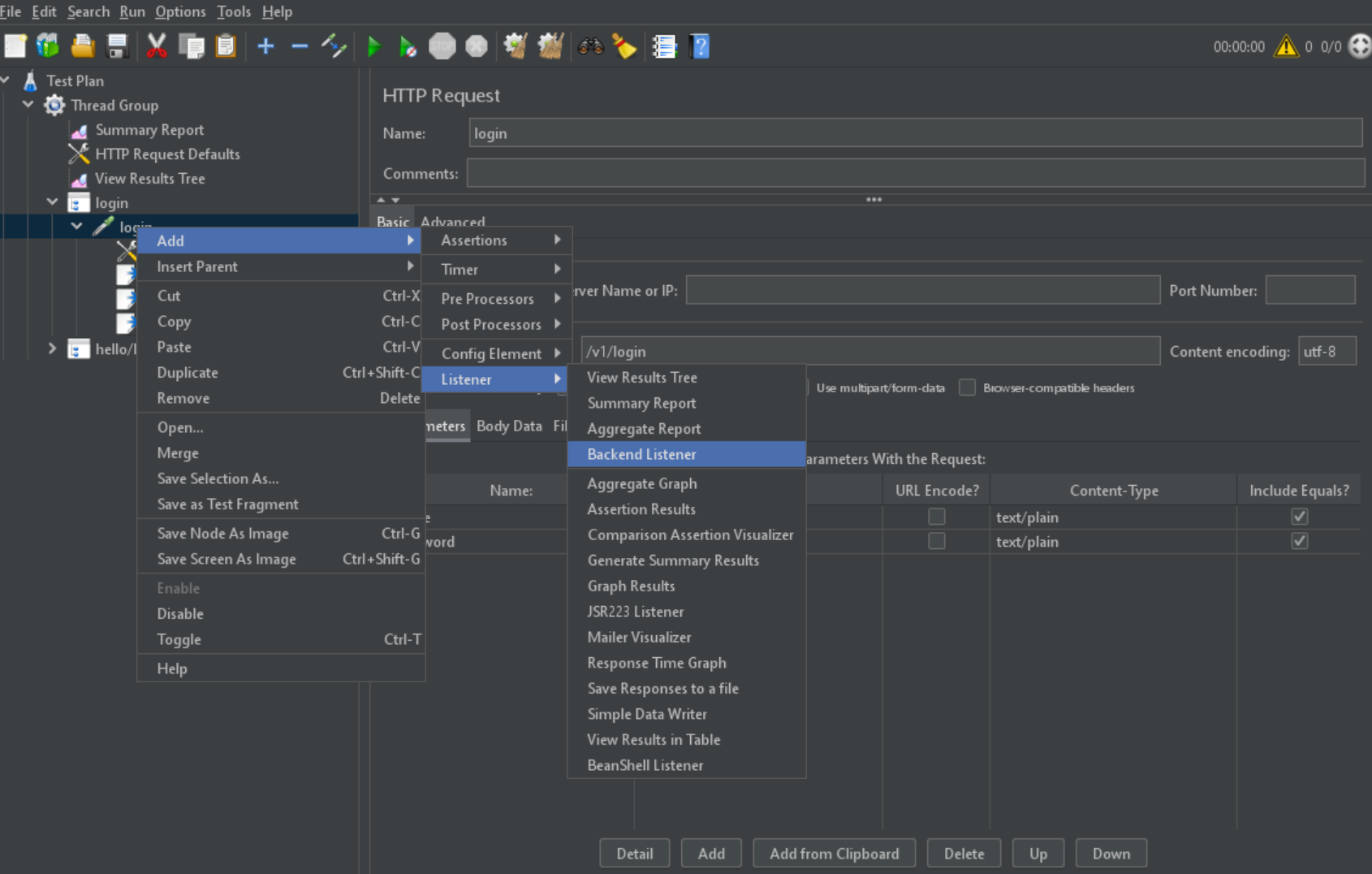Click the Copy toolbar icon
This screenshot has height=874, width=1372.
pyautogui.click(x=192, y=46)
